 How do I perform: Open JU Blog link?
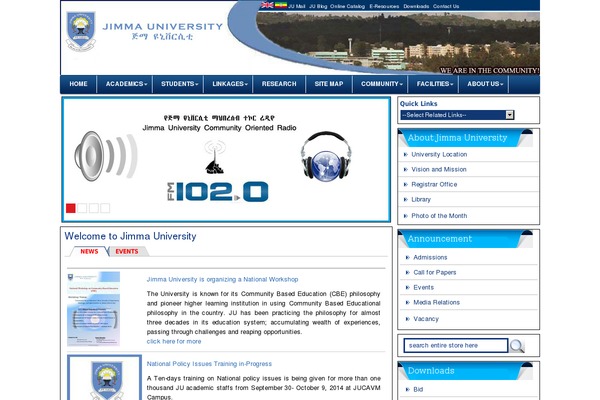tap(318, 6)
